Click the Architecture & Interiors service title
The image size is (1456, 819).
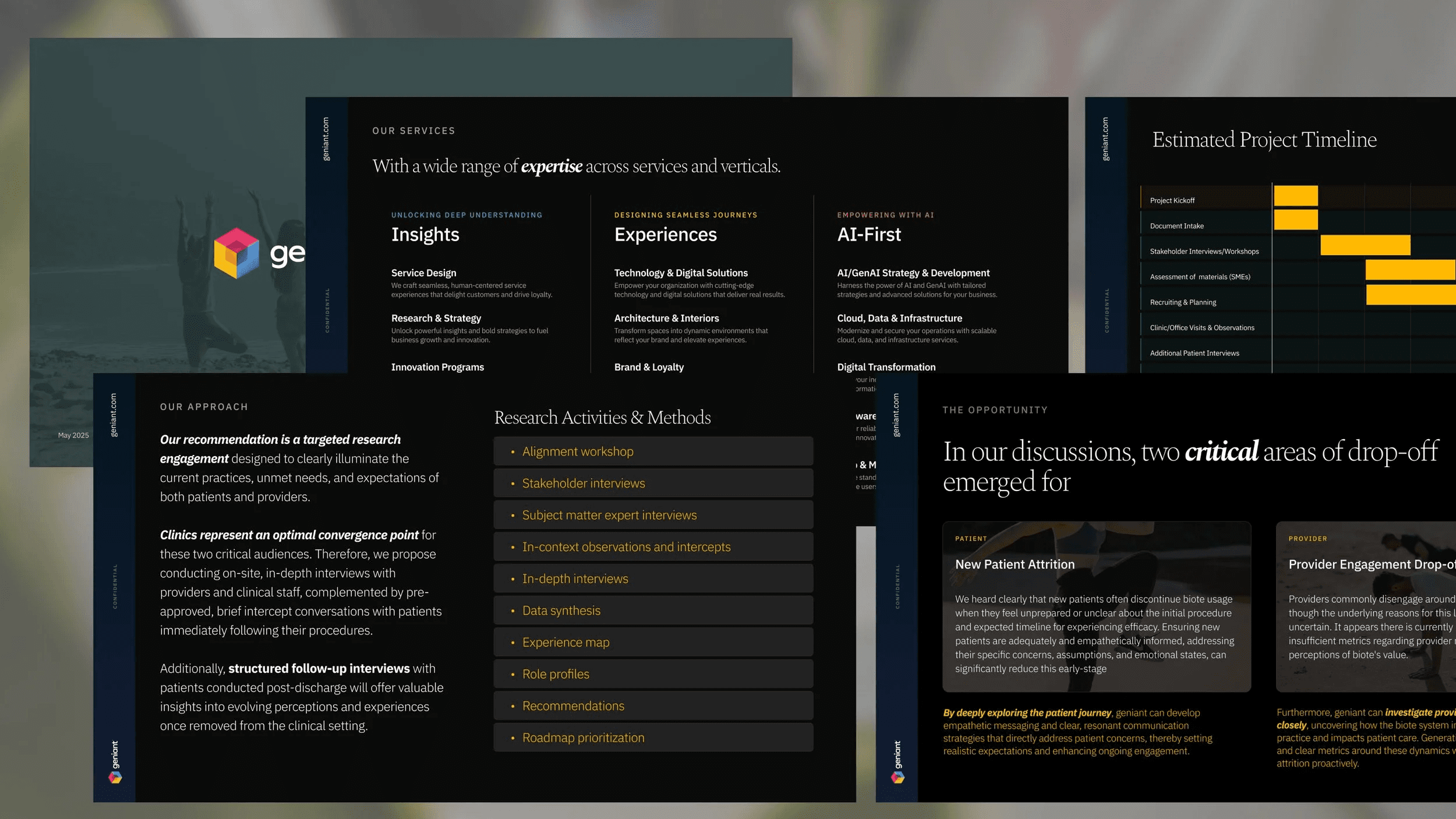pyautogui.click(x=666, y=318)
